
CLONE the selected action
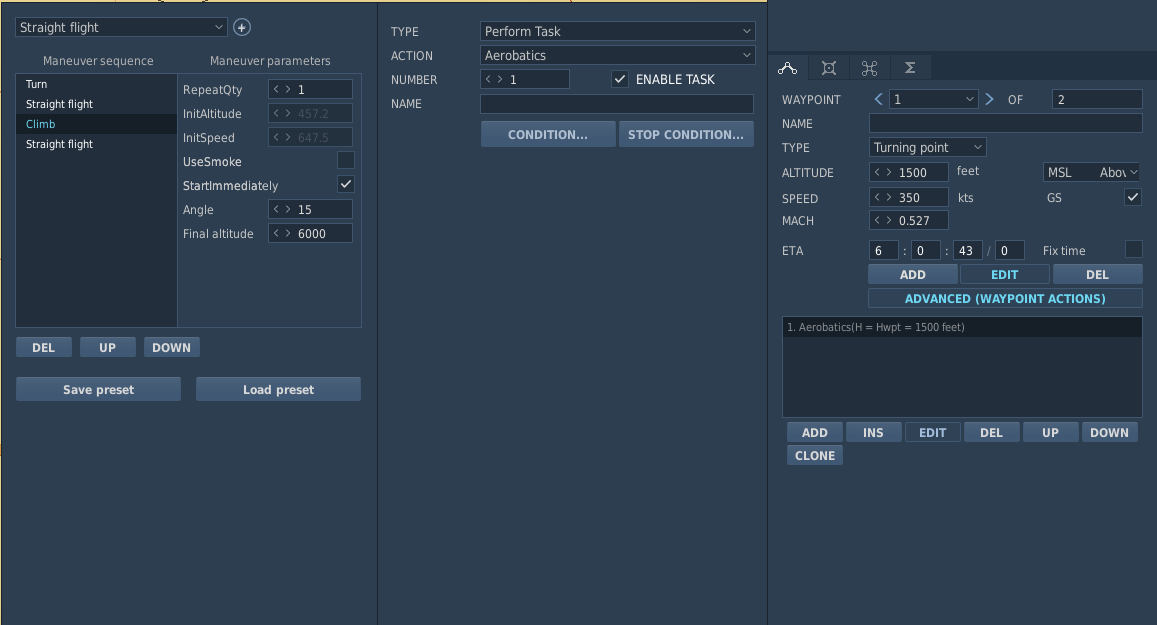(x=815, y=455)
